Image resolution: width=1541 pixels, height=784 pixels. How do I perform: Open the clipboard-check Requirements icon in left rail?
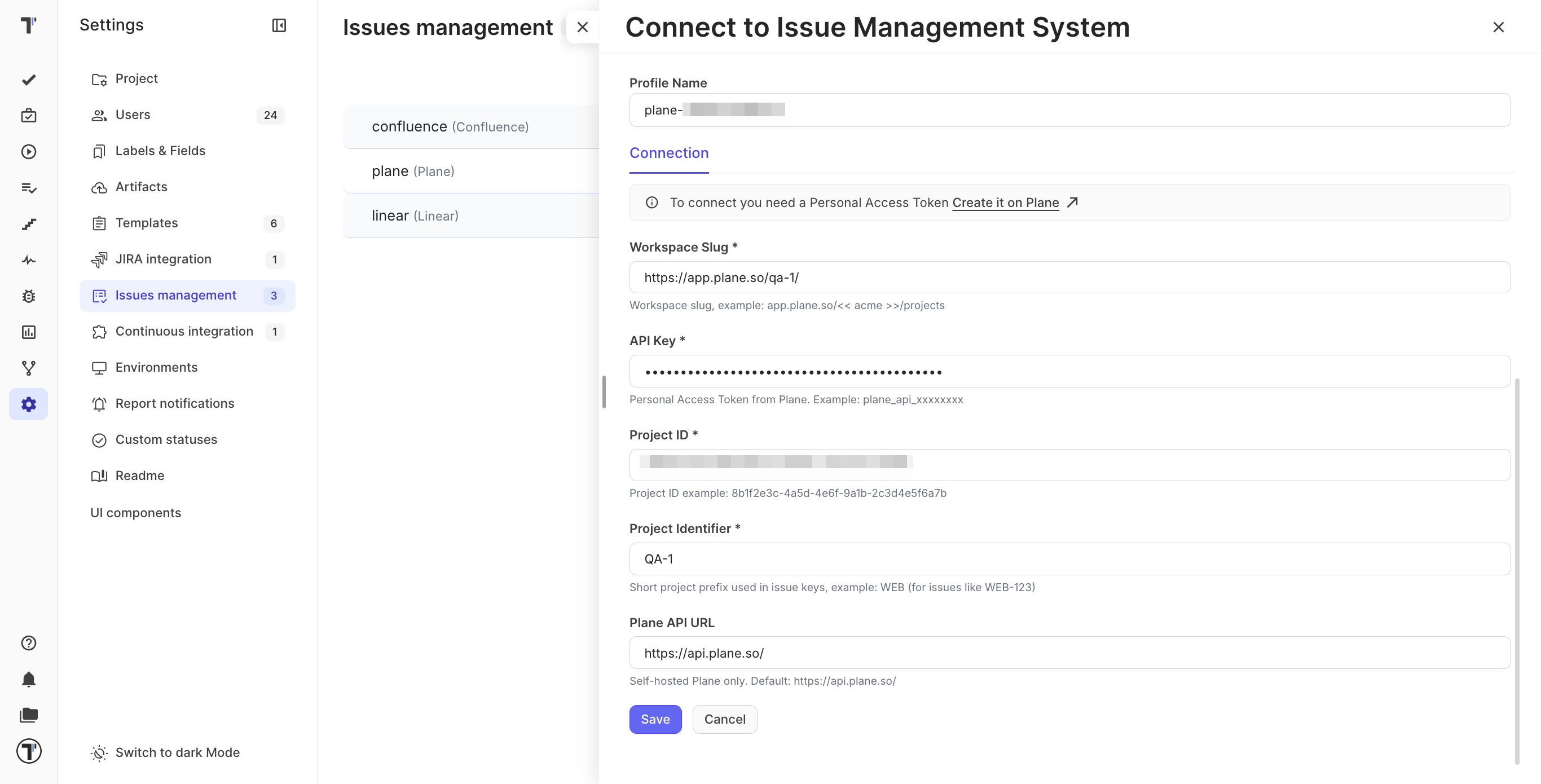[x=28, y=116]
